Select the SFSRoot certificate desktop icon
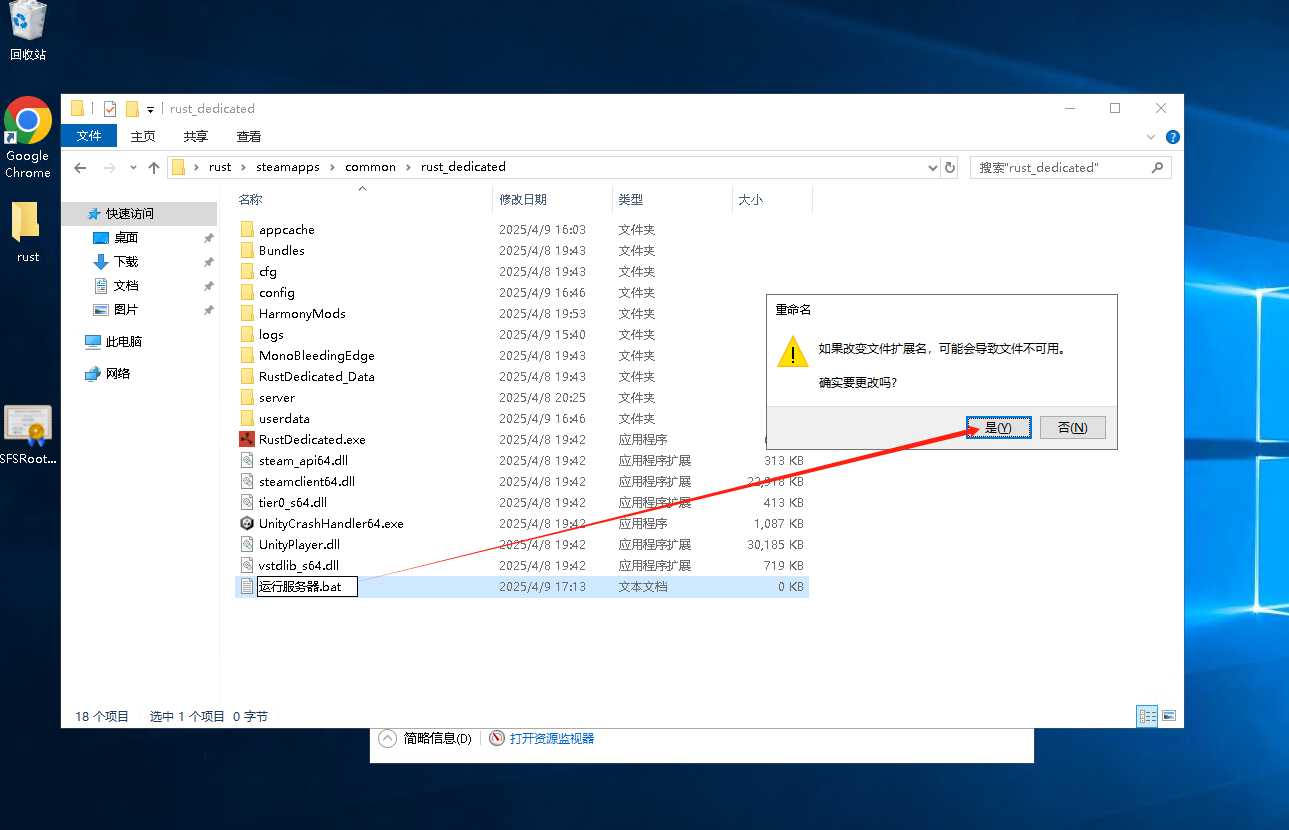1289x830 pixels. [27, 436]
